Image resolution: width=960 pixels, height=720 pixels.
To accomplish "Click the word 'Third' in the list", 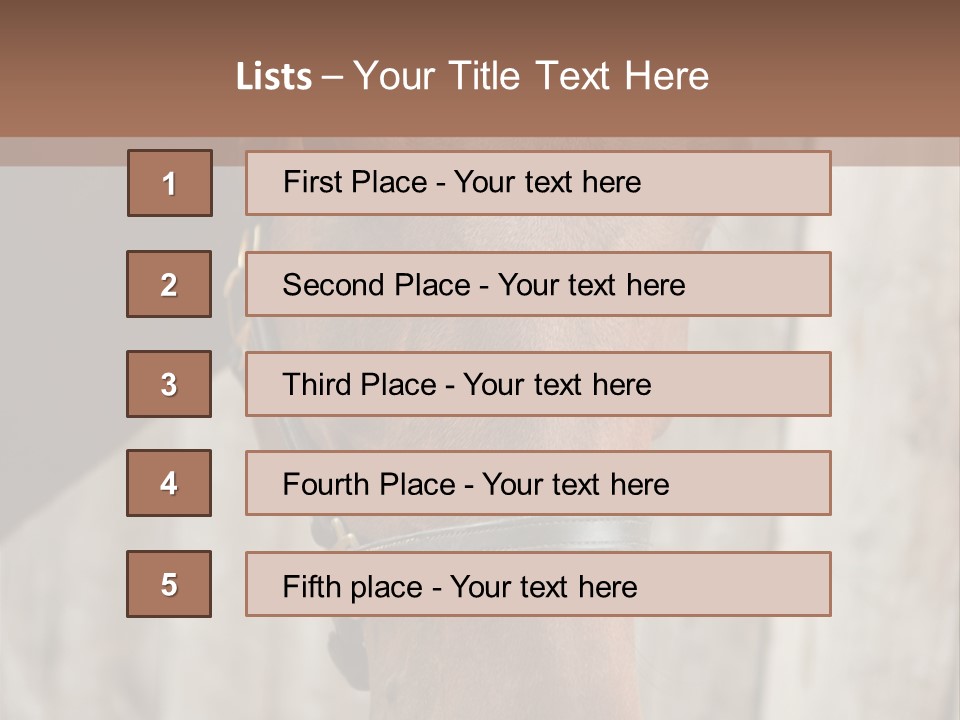I will pyautogui.click(x=317, y=385).
